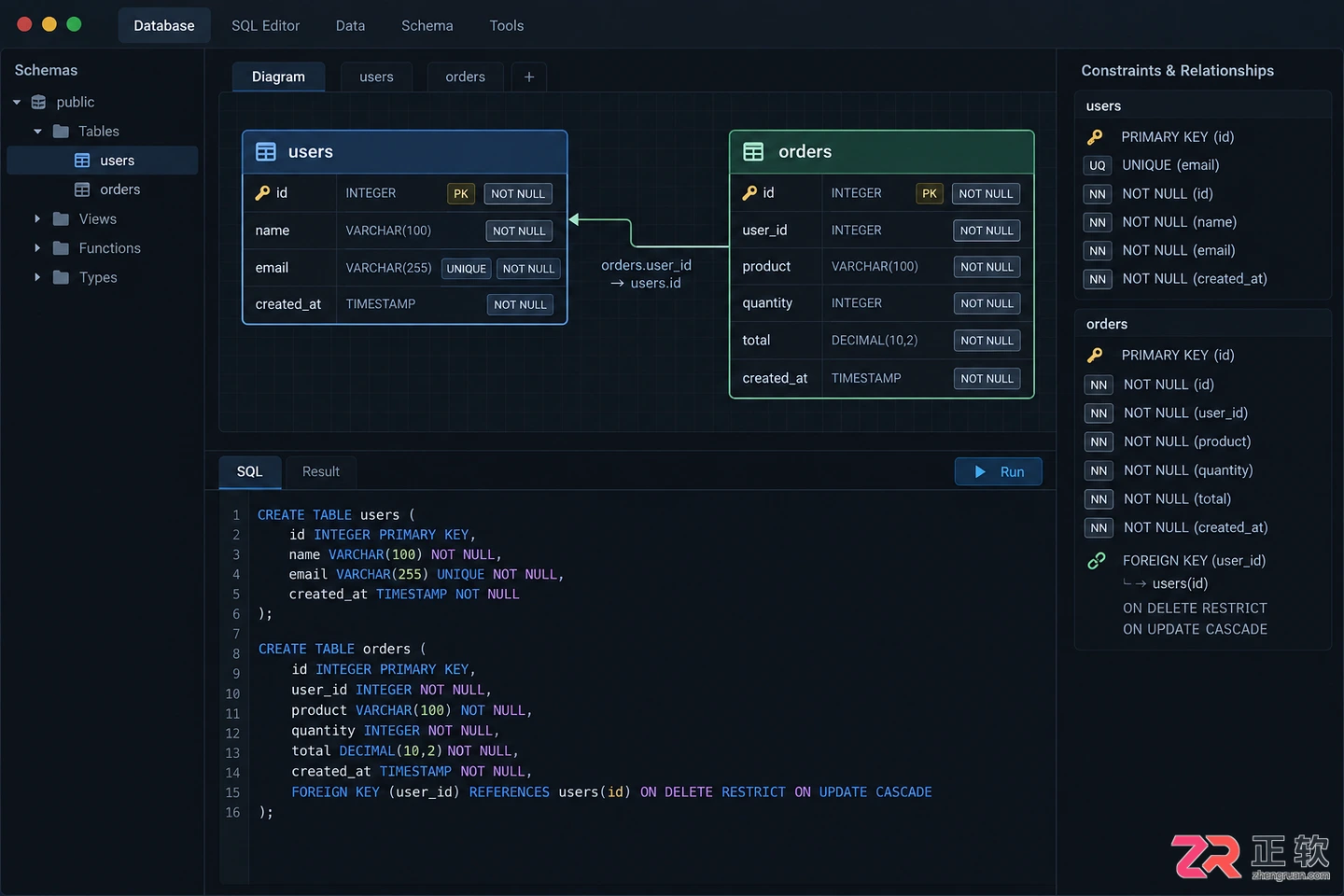Image resolution: width=1344 pixels, height=896 pixels.
Task: Click the foreign key link icon in constraints
Action: point(1097,561)
